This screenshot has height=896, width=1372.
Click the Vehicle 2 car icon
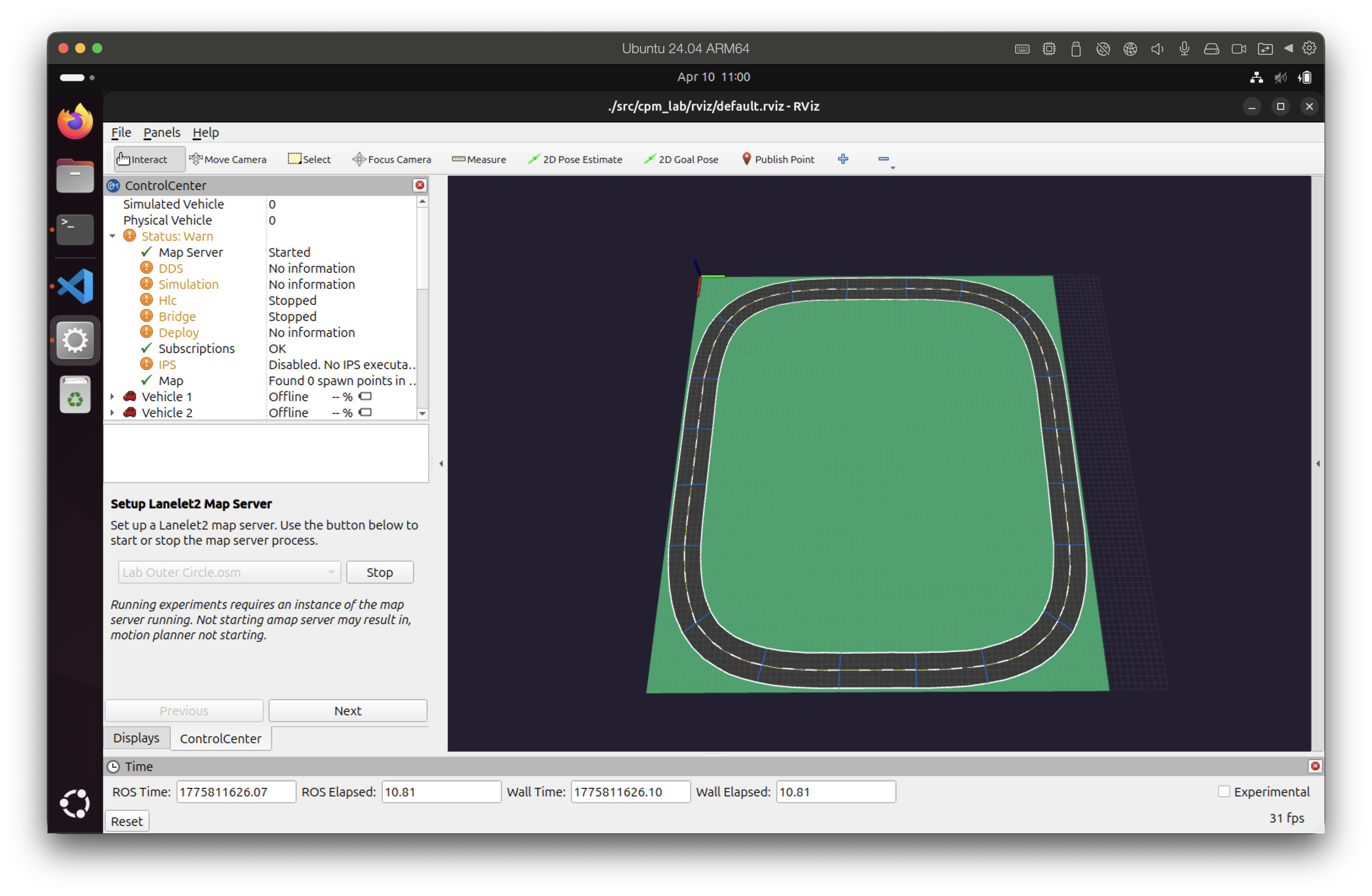click(130, 413)
